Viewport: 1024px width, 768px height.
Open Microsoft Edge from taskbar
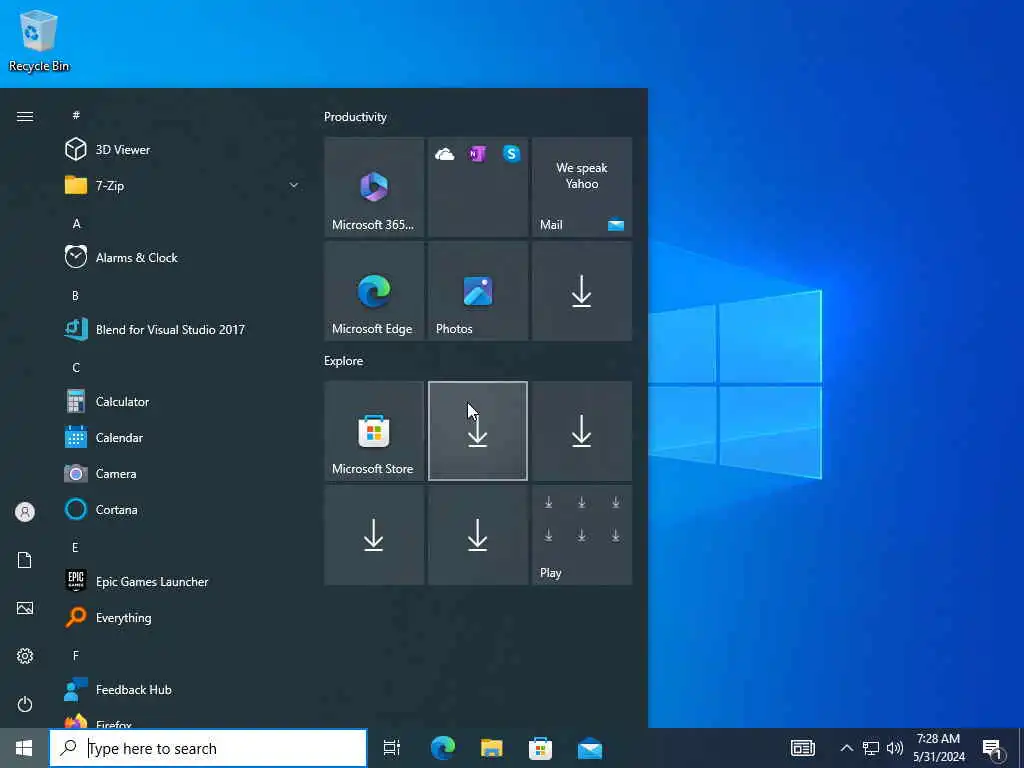tap(443, 748)
